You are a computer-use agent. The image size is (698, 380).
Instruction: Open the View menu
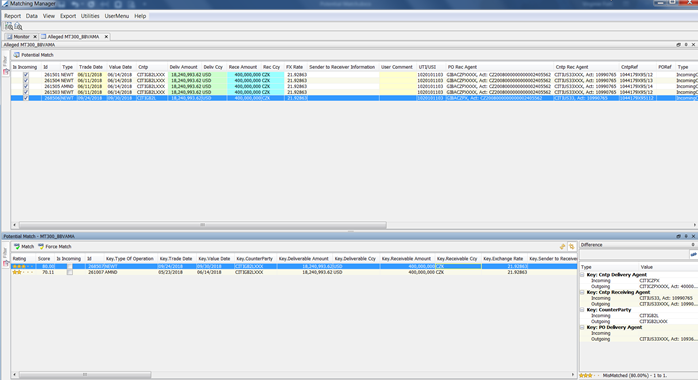tap(49, 16)
